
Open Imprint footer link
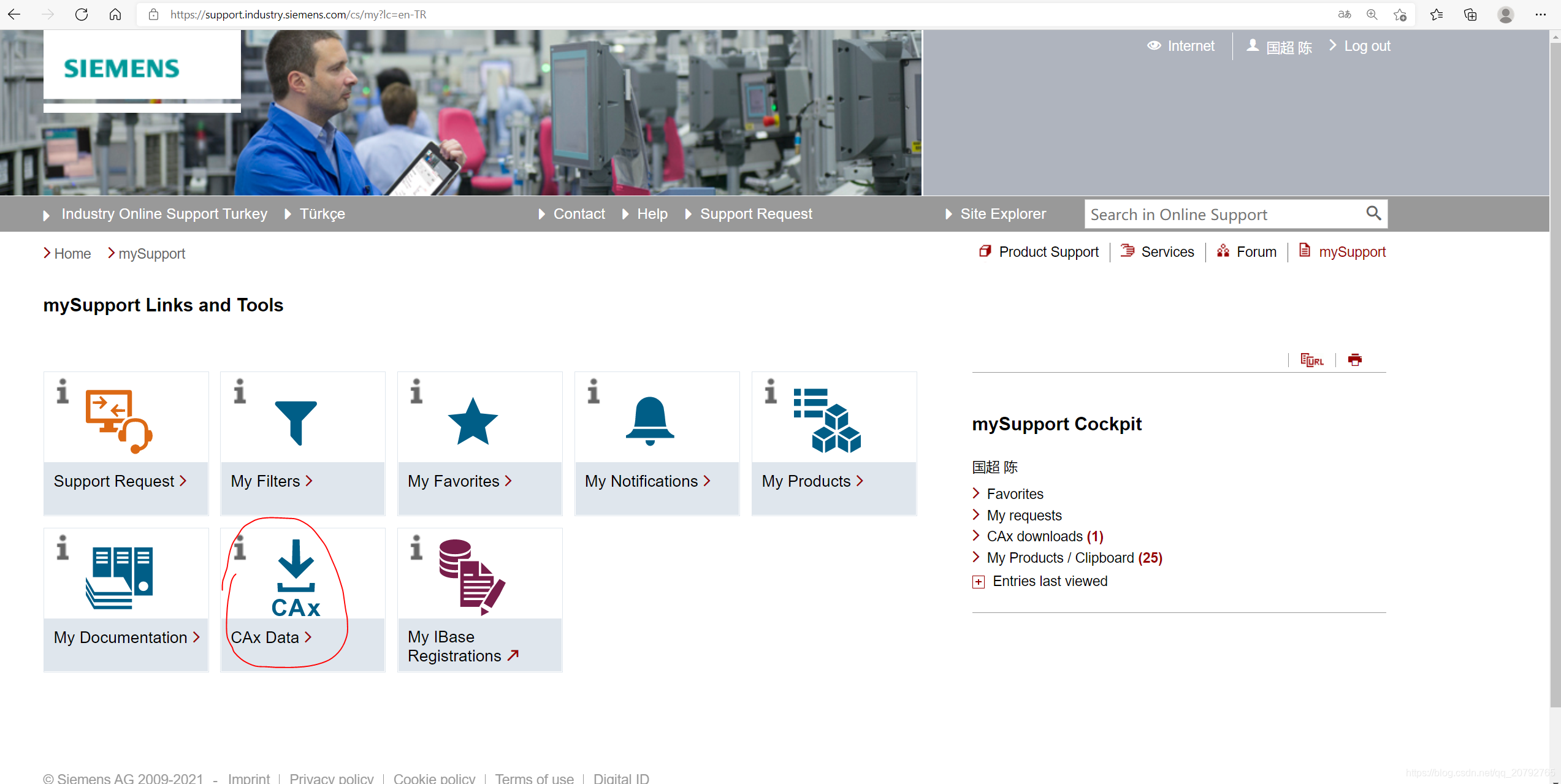pyautogui.click(x=249, y=778)
